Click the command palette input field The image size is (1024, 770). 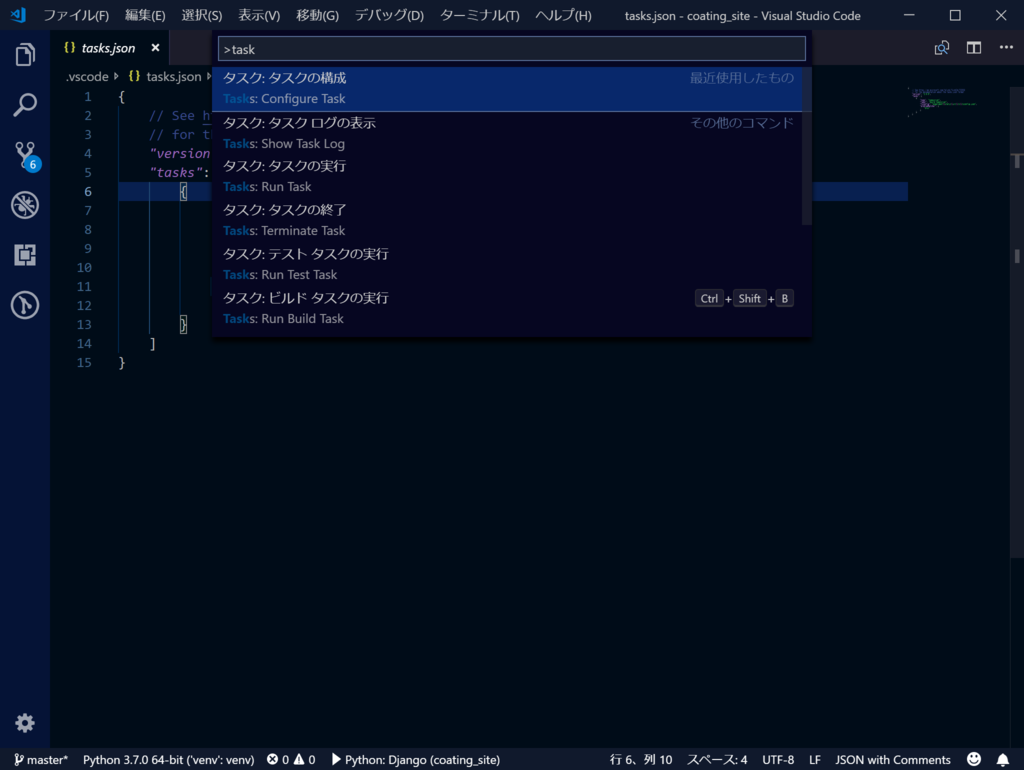coord(511,49)
